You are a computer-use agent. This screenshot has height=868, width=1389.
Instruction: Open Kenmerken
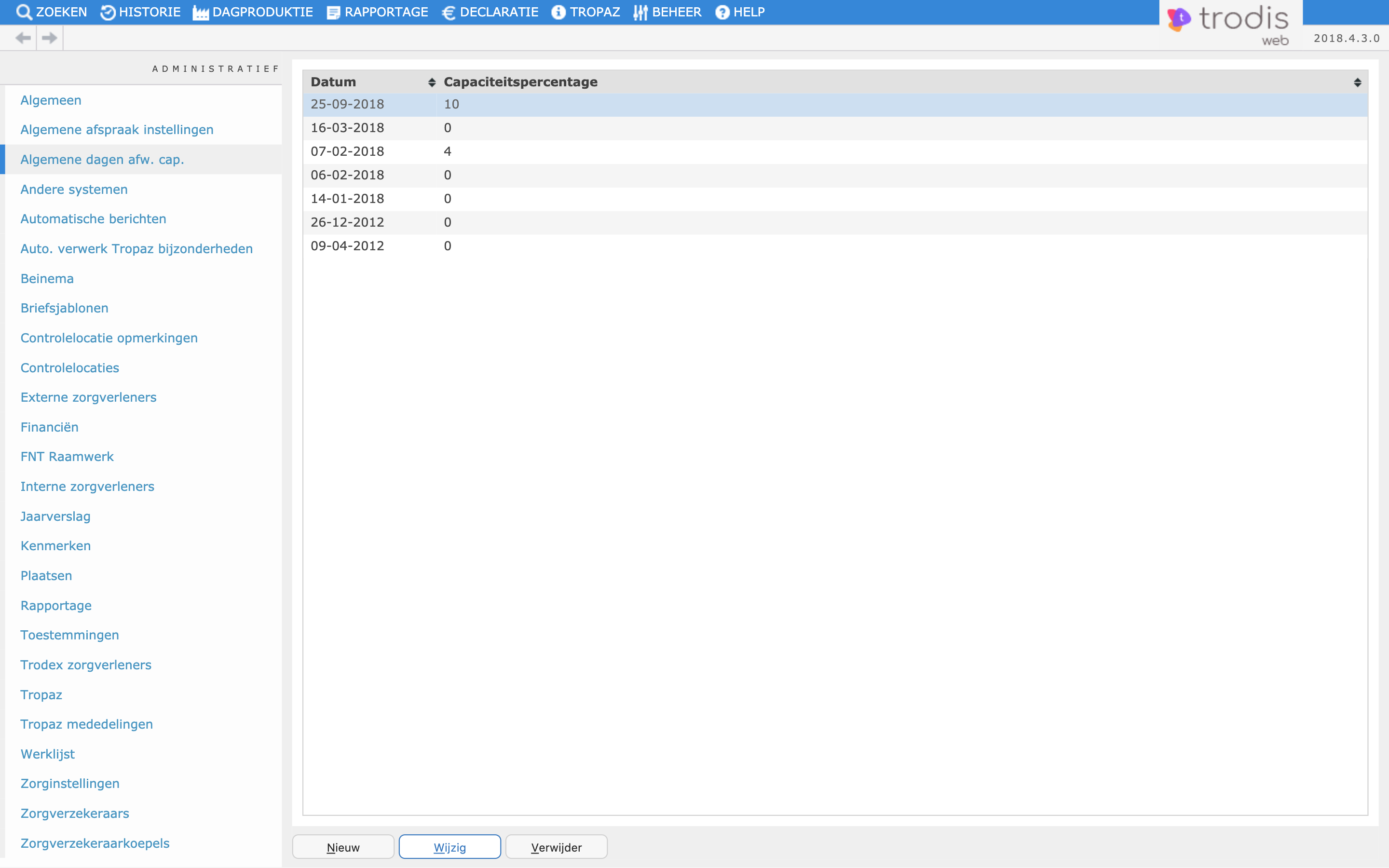coord(55,546)
